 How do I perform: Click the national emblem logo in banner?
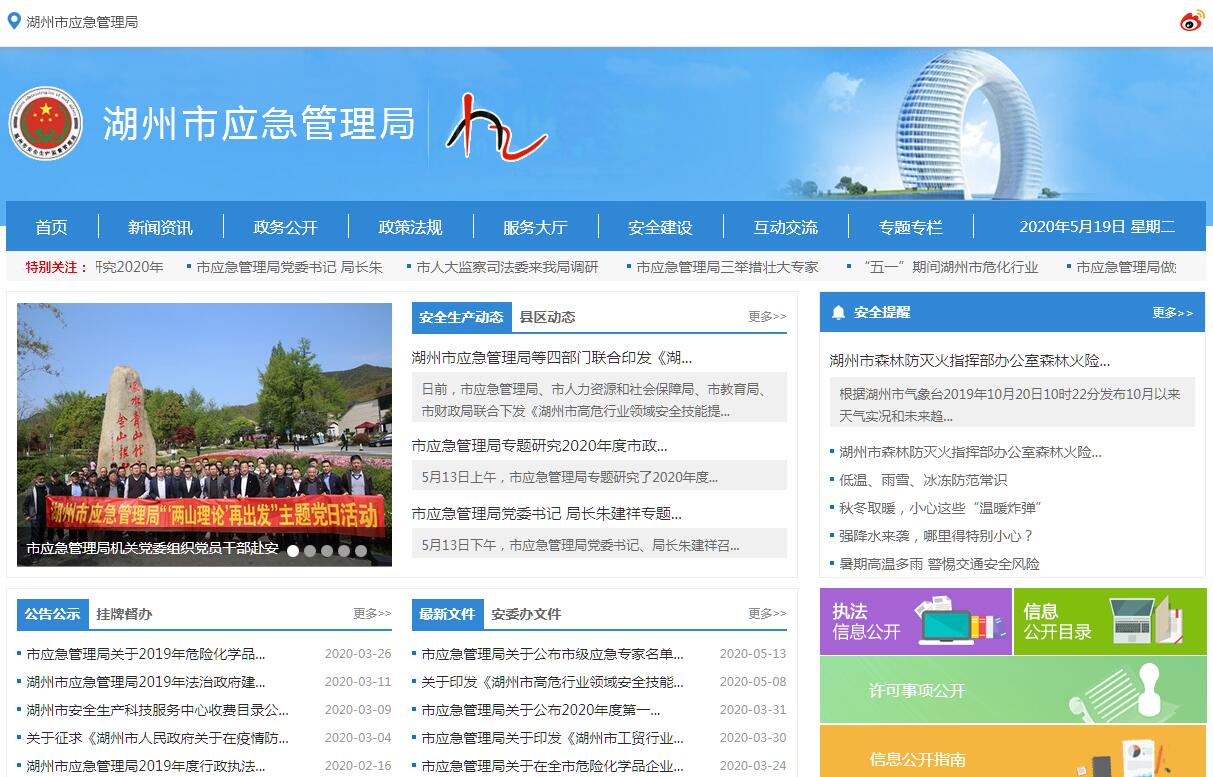tap(45, 123)
